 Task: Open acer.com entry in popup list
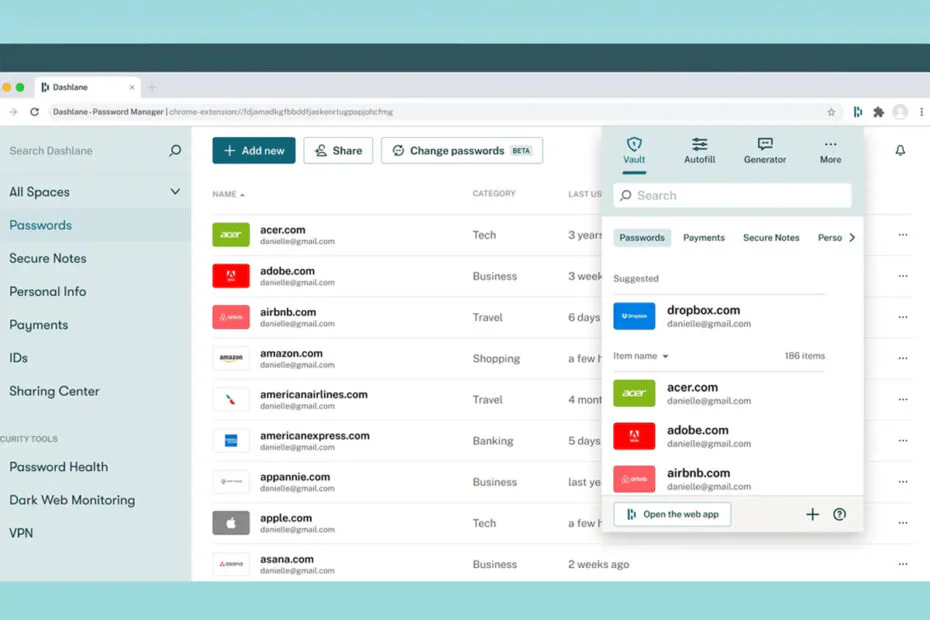click(719, 393)
